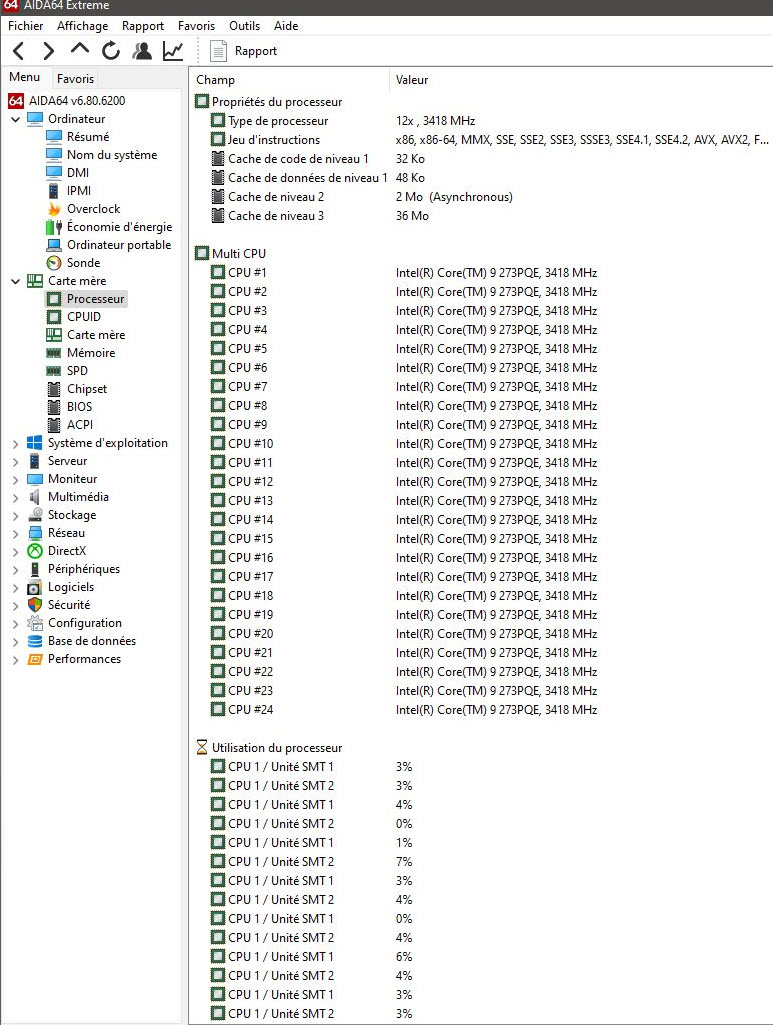The width and height of the screenshot is (773, 1025).
Task: Open the Outils menu
Action: click(244, 25)
